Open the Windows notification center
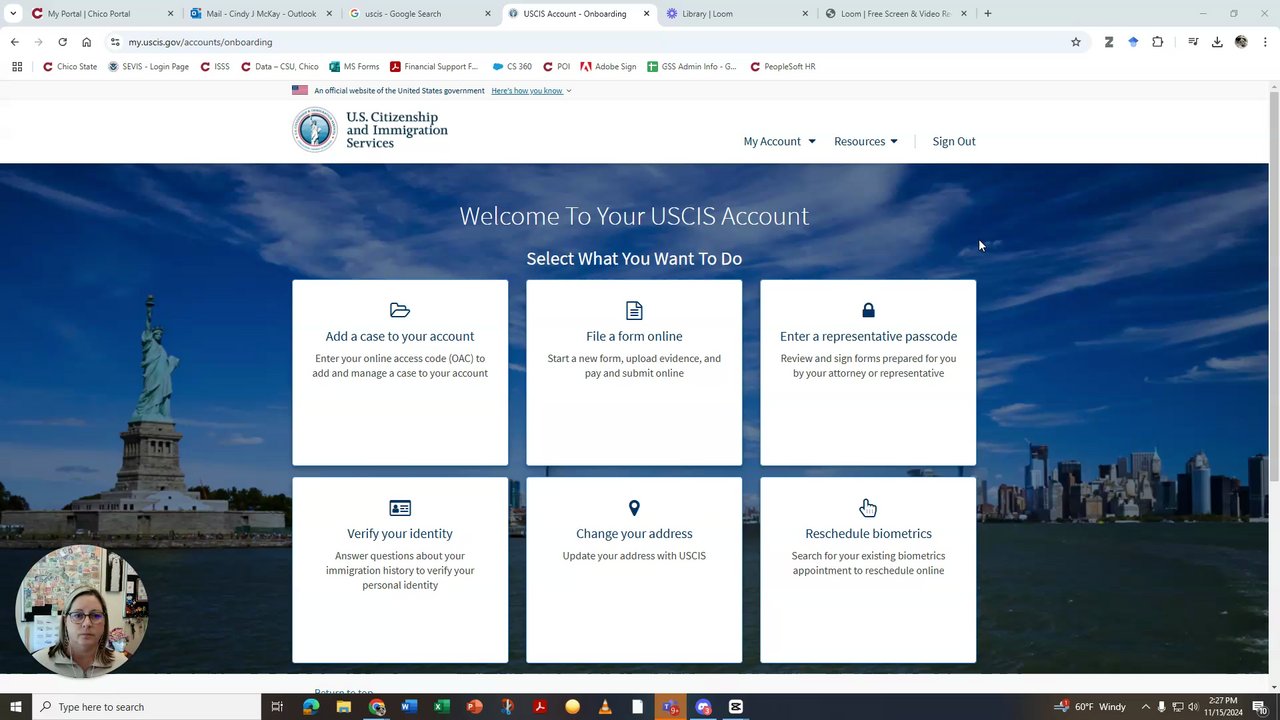Image resolution: width=1280 pixels, height=720 pixels. 1260,707
